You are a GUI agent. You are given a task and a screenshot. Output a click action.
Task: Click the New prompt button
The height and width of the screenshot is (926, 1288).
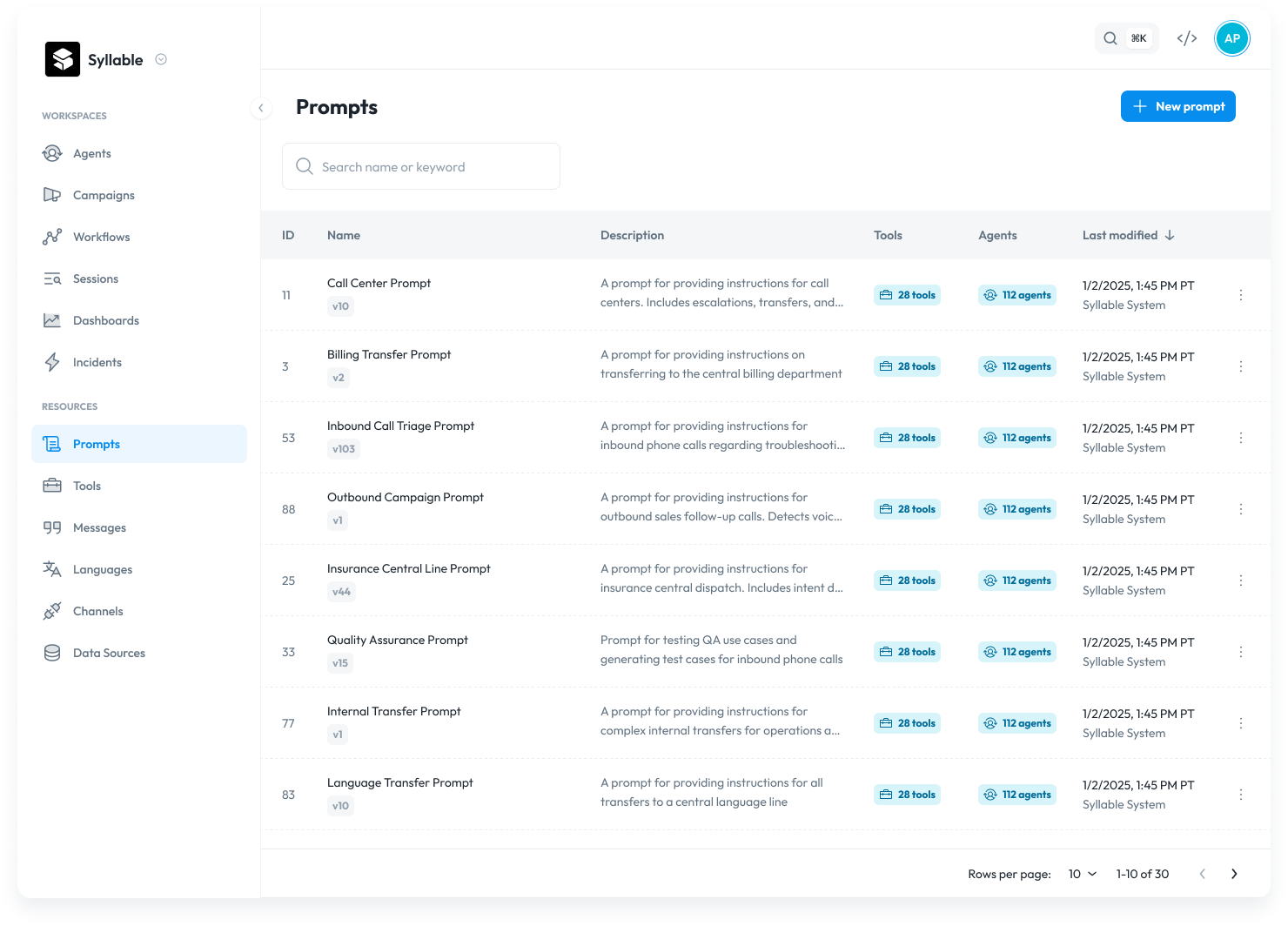click(x=1178, y=106)
